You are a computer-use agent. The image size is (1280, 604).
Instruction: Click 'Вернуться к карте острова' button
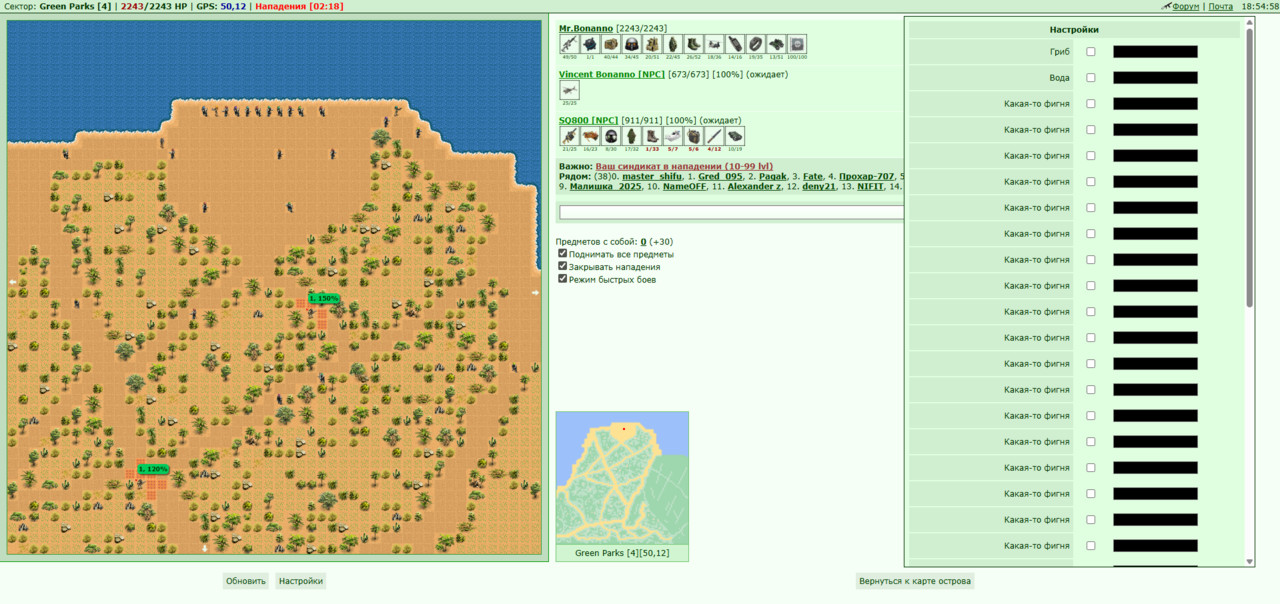coord(915,581)
